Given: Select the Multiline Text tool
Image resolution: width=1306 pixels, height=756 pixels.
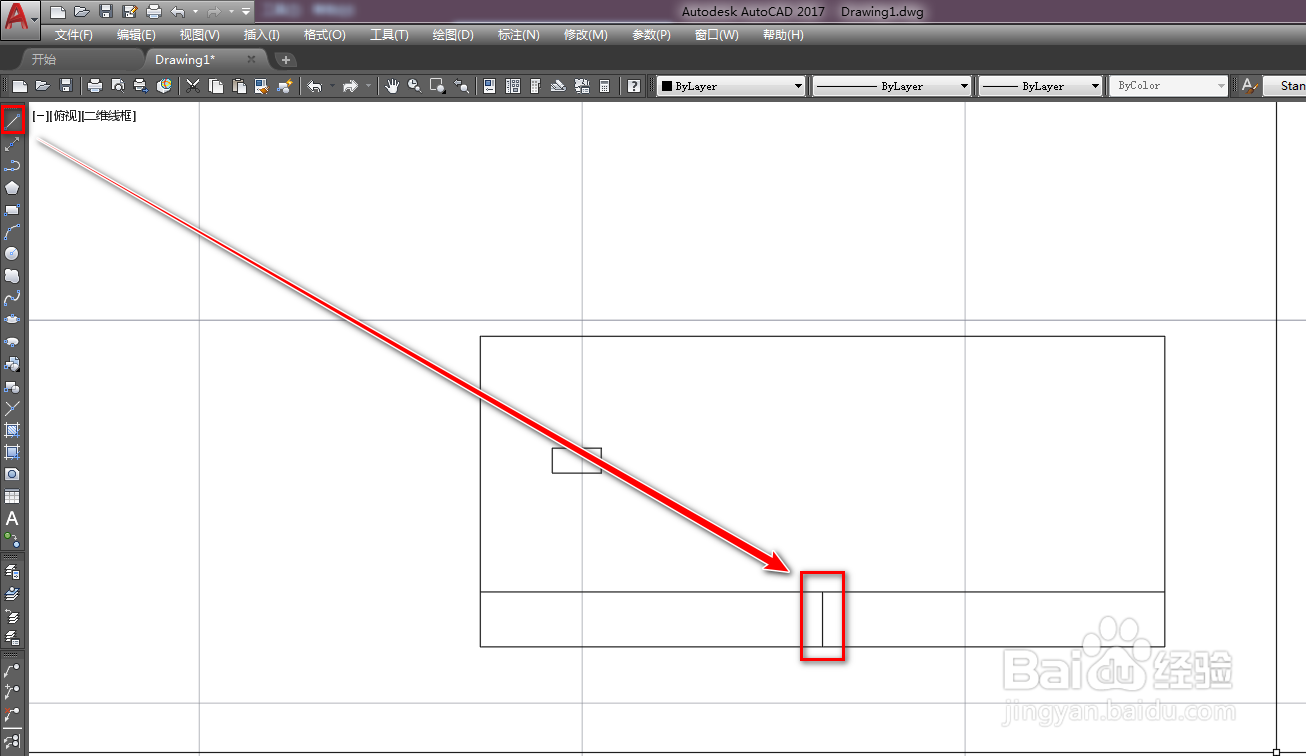Looking at the screenshot, I should coord(12,518).
